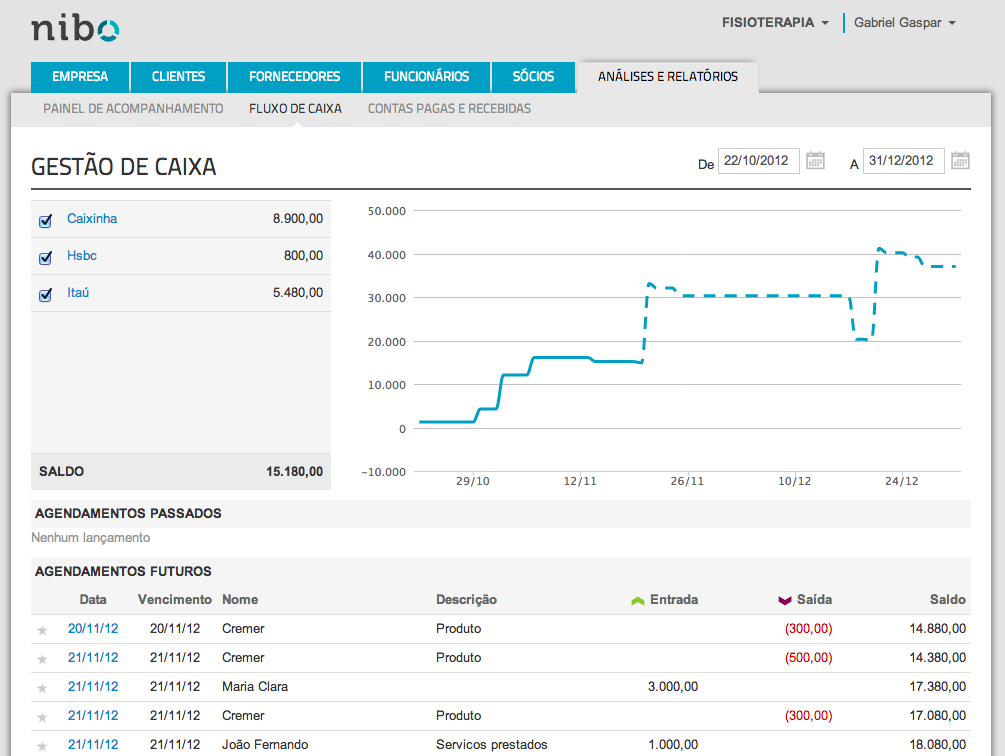Image resolution: width=1005 pixels, height=756 pixels.
Task: Click the green Entrada arrow icon
Action: (637, 599)
